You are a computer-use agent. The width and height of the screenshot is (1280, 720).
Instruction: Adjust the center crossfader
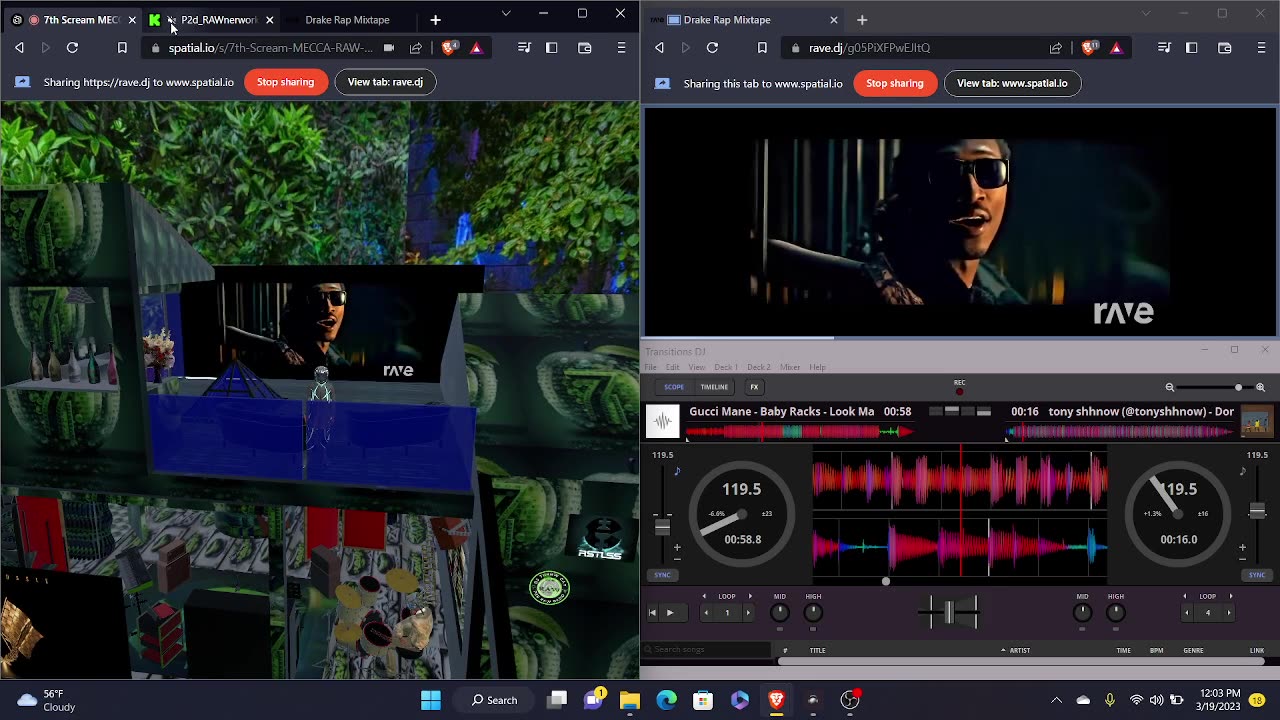[x=949, y=612]
